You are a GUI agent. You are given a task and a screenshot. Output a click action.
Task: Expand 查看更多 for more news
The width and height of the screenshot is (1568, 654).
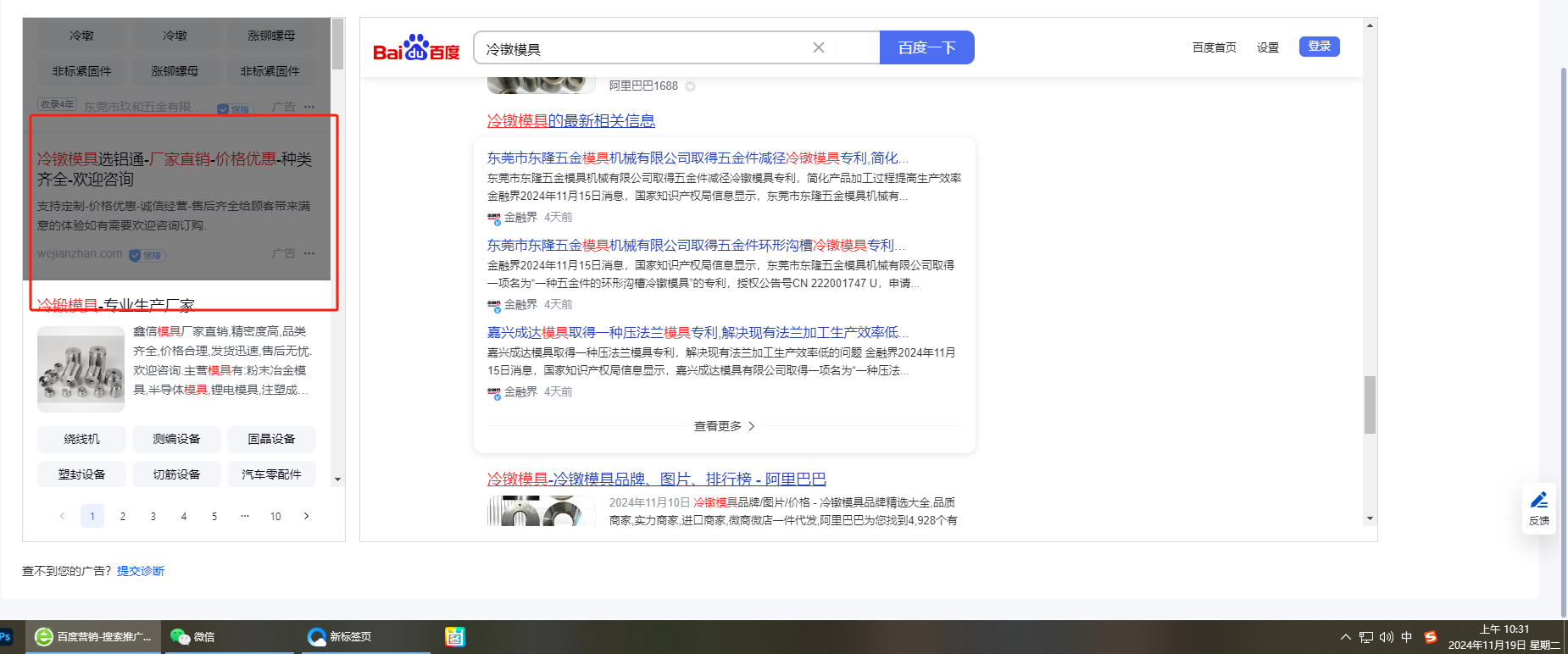point(724,426)
